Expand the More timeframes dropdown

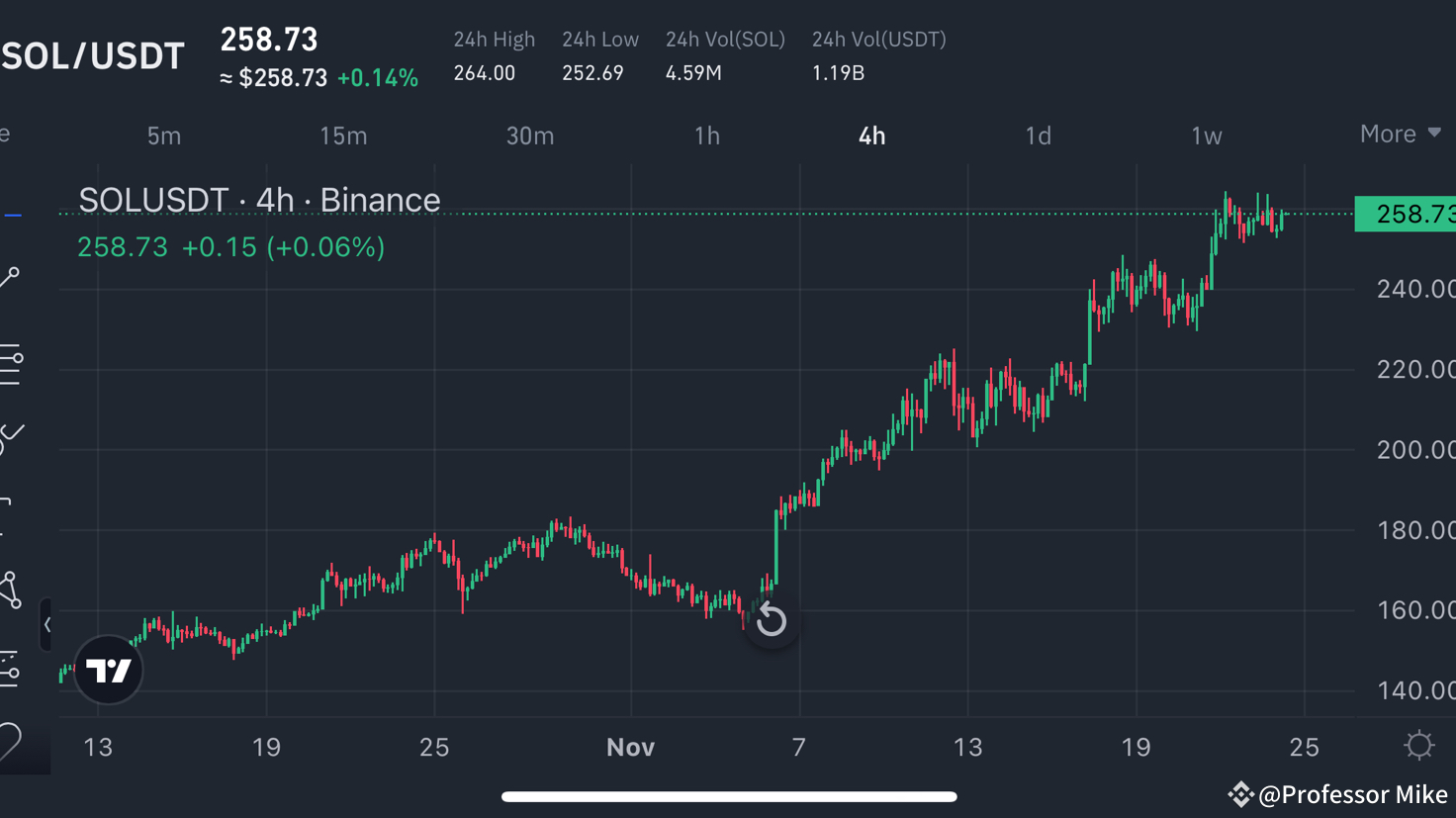point(1400,135)
